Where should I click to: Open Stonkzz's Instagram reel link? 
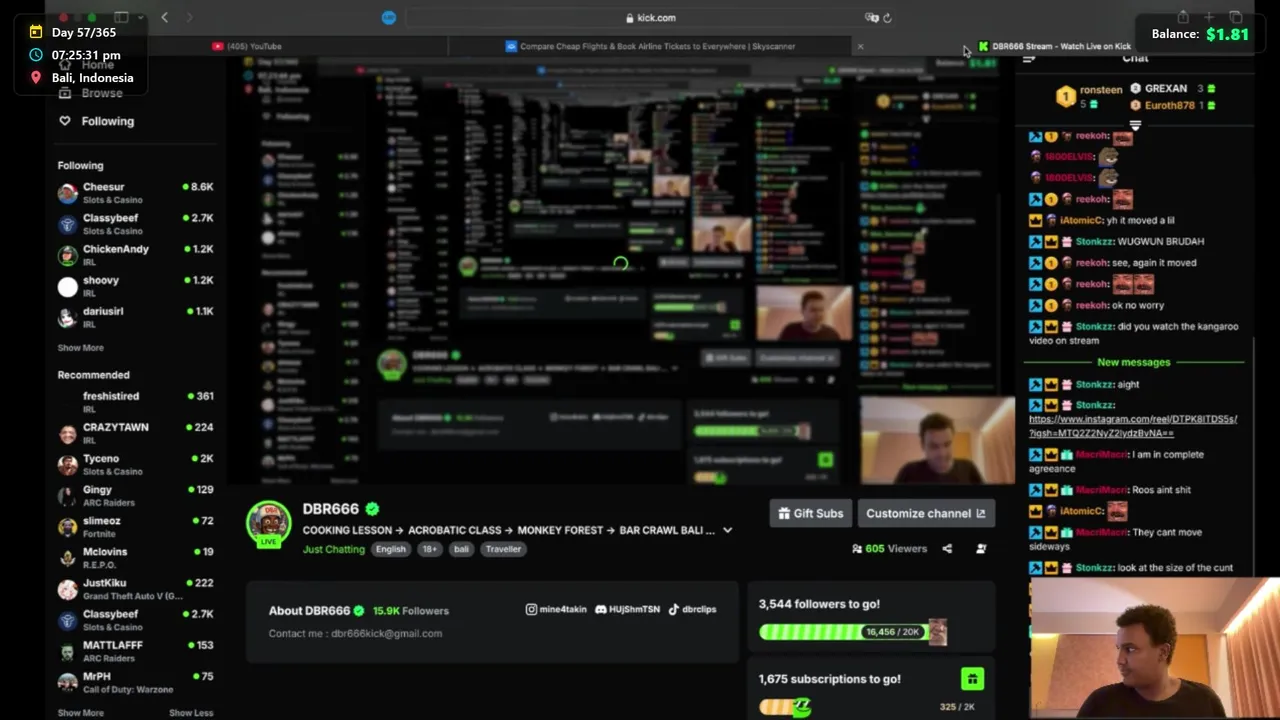click(x=1133, y=426)
